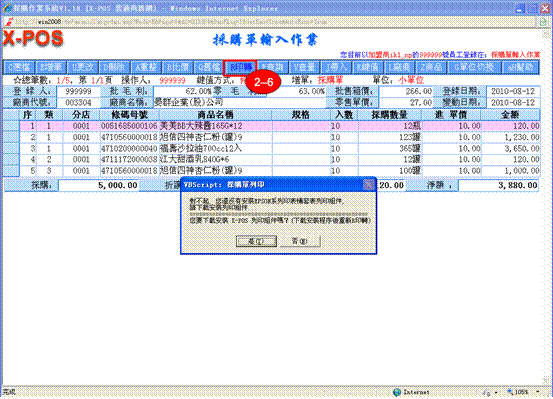Click the G單位切換 toolbar button
The image size is (553, 399).
473,67
